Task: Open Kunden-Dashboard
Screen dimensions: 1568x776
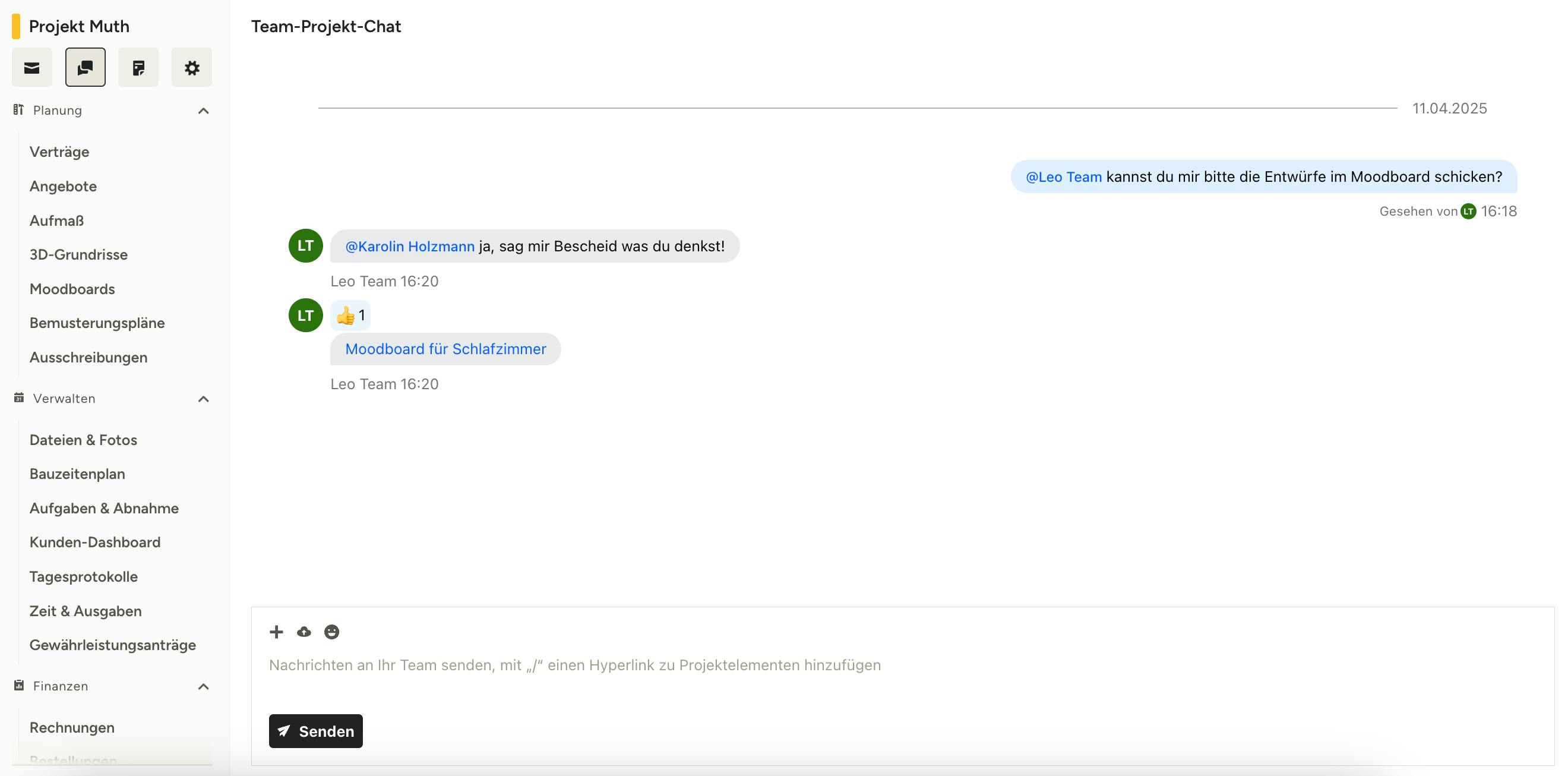Action: (95, 542)
